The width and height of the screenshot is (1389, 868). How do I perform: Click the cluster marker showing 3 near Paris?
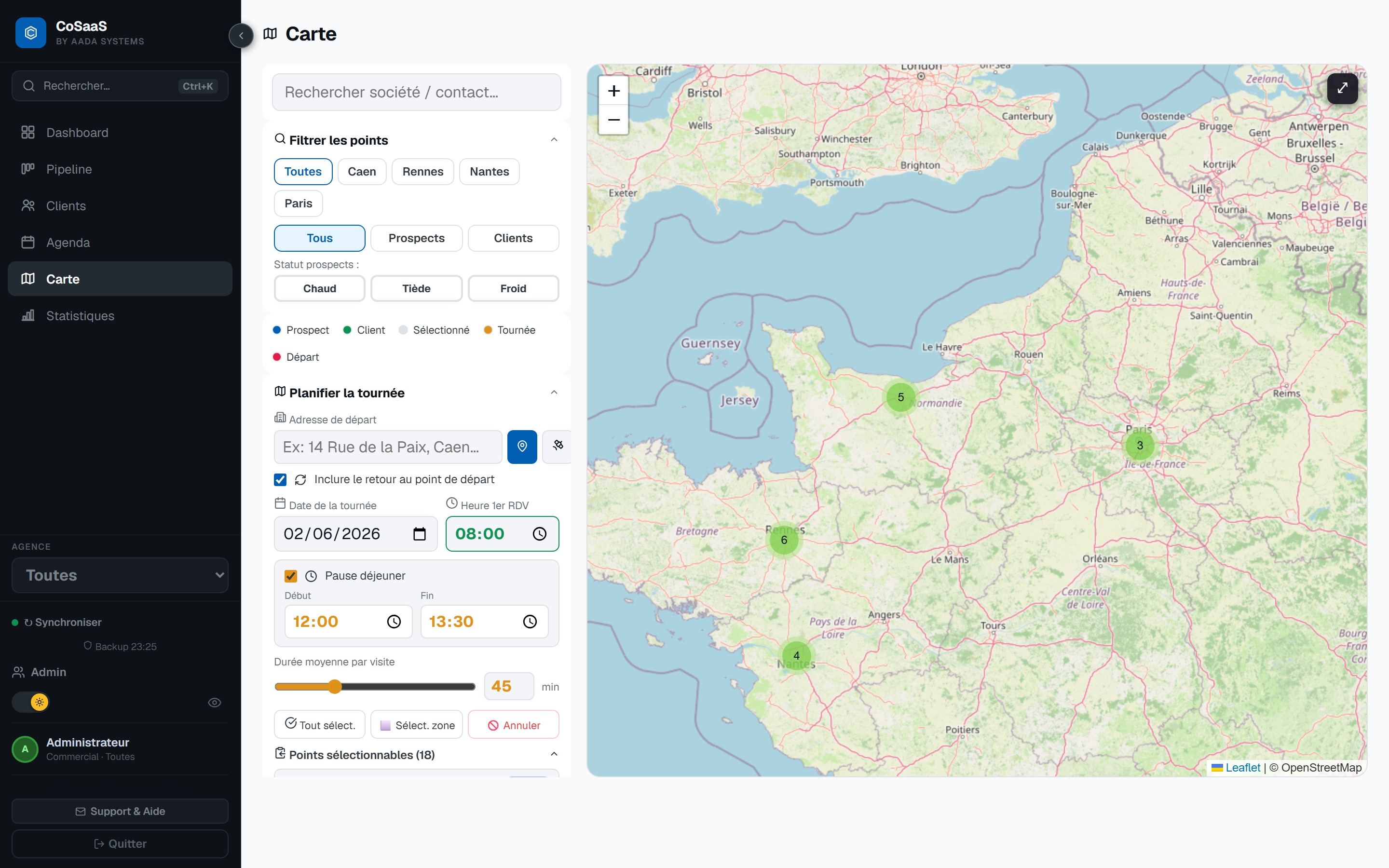tap(1140, 445)
